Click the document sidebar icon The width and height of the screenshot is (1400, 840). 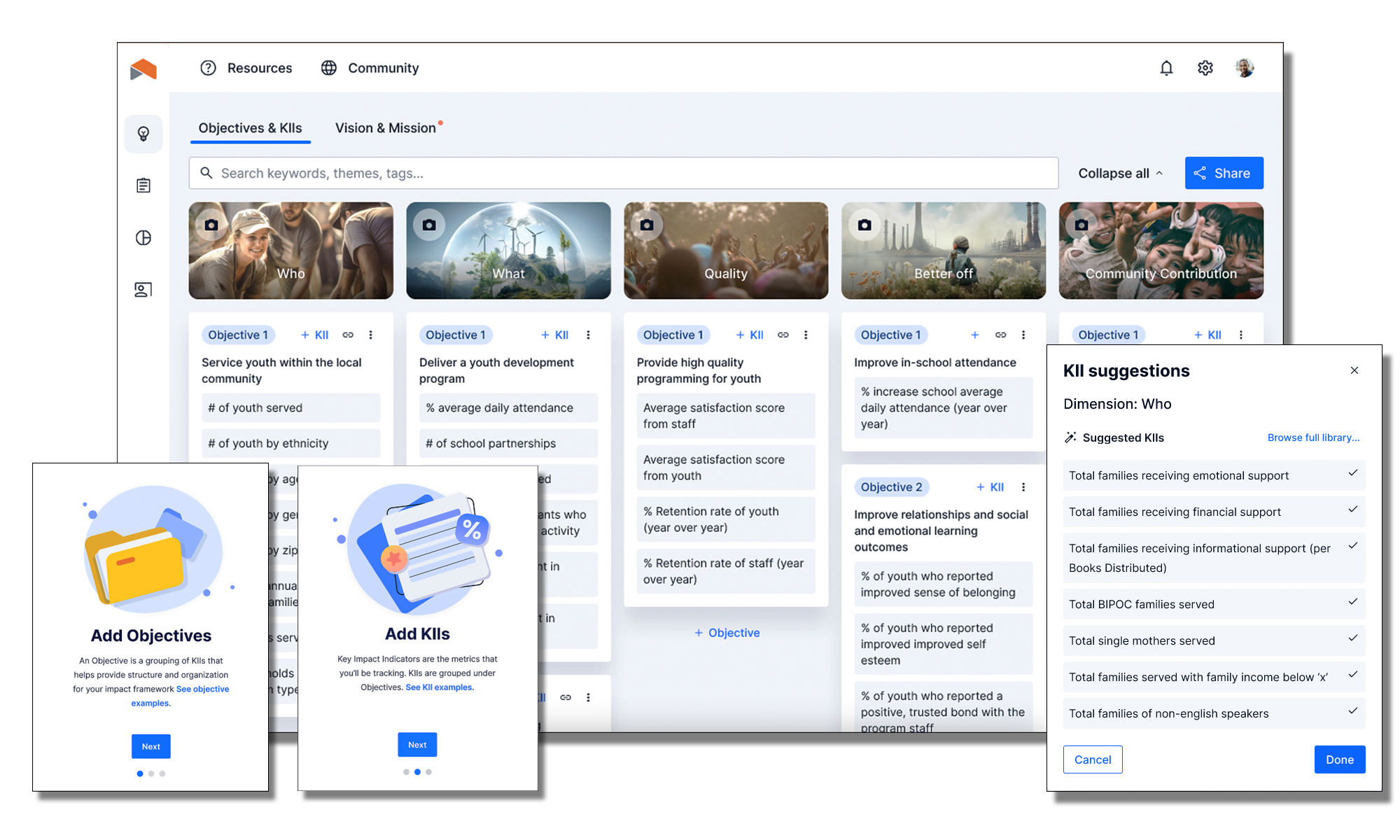pyautogui.click(x=144, y=184)
